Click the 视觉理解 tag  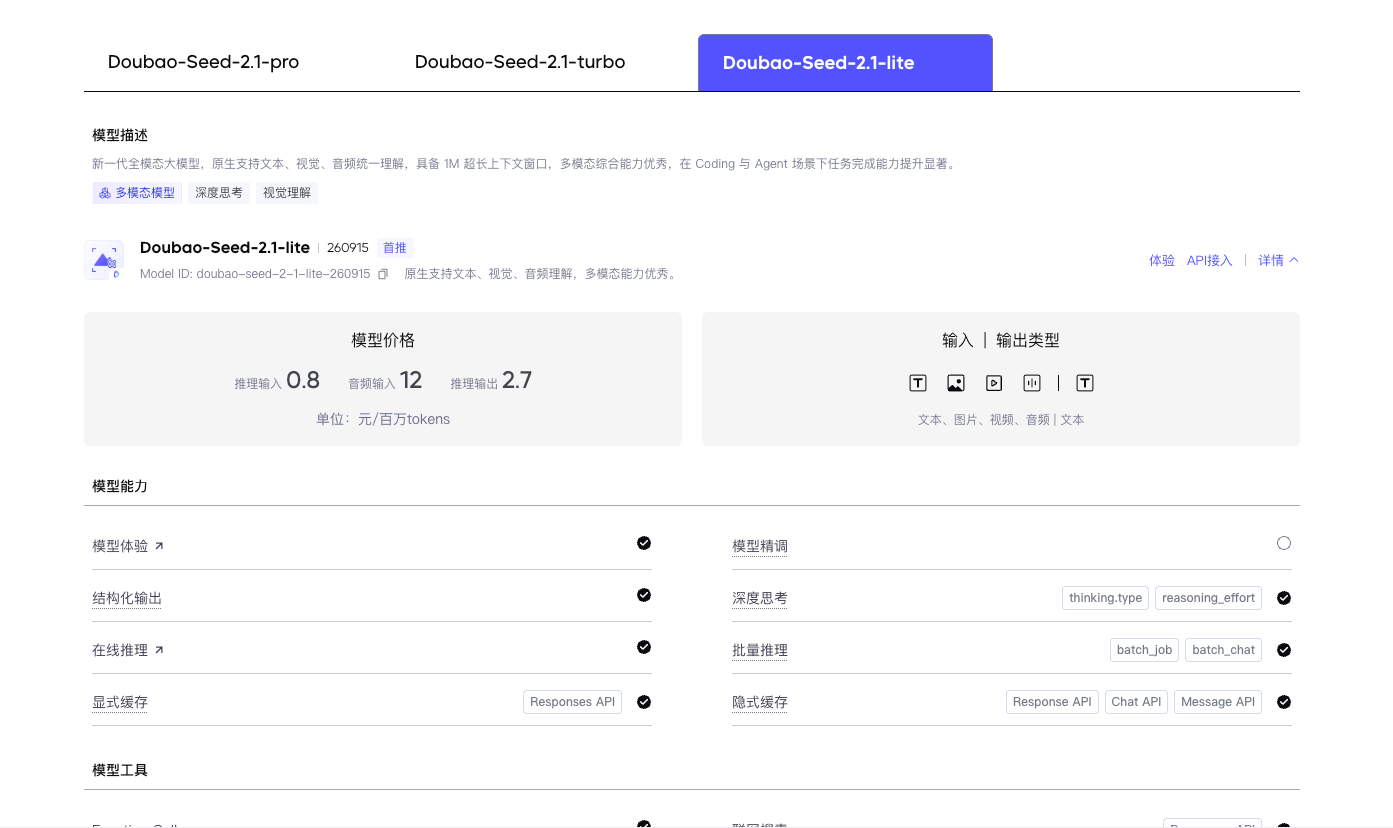click(287, 193)
